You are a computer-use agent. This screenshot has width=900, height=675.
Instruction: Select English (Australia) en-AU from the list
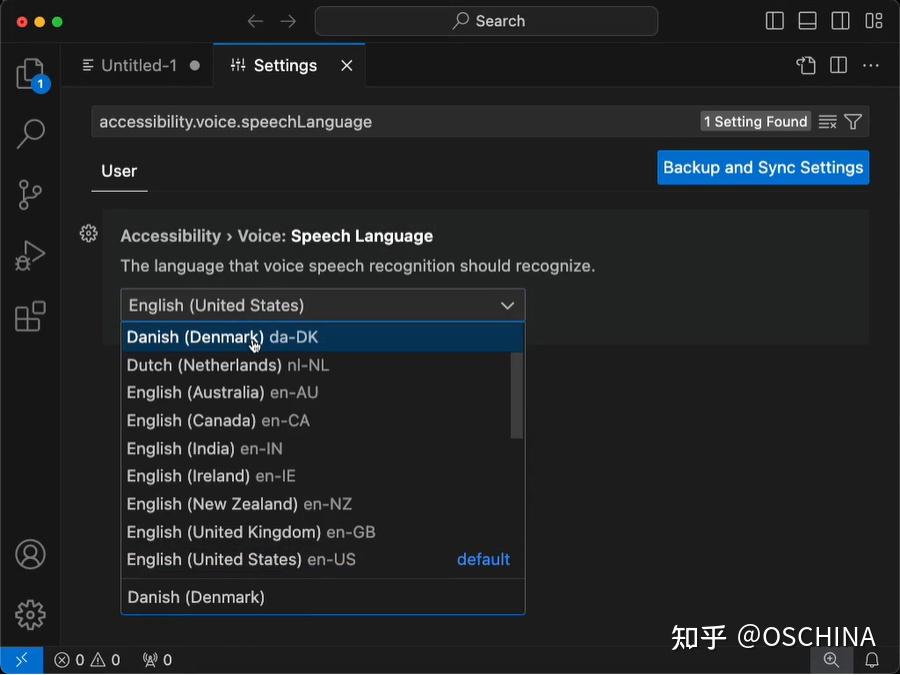pyautogui.click(x=222, y=393)
